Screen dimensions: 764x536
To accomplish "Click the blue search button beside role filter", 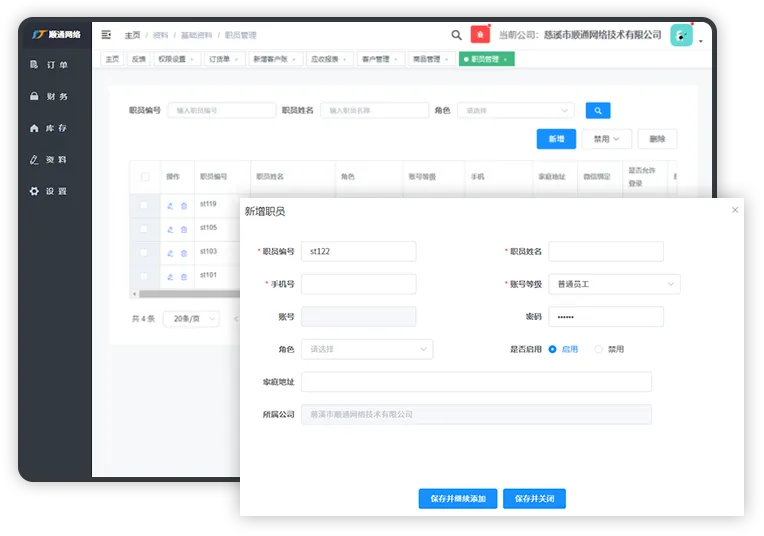I will pyautogui.click(x=597, y=111).
